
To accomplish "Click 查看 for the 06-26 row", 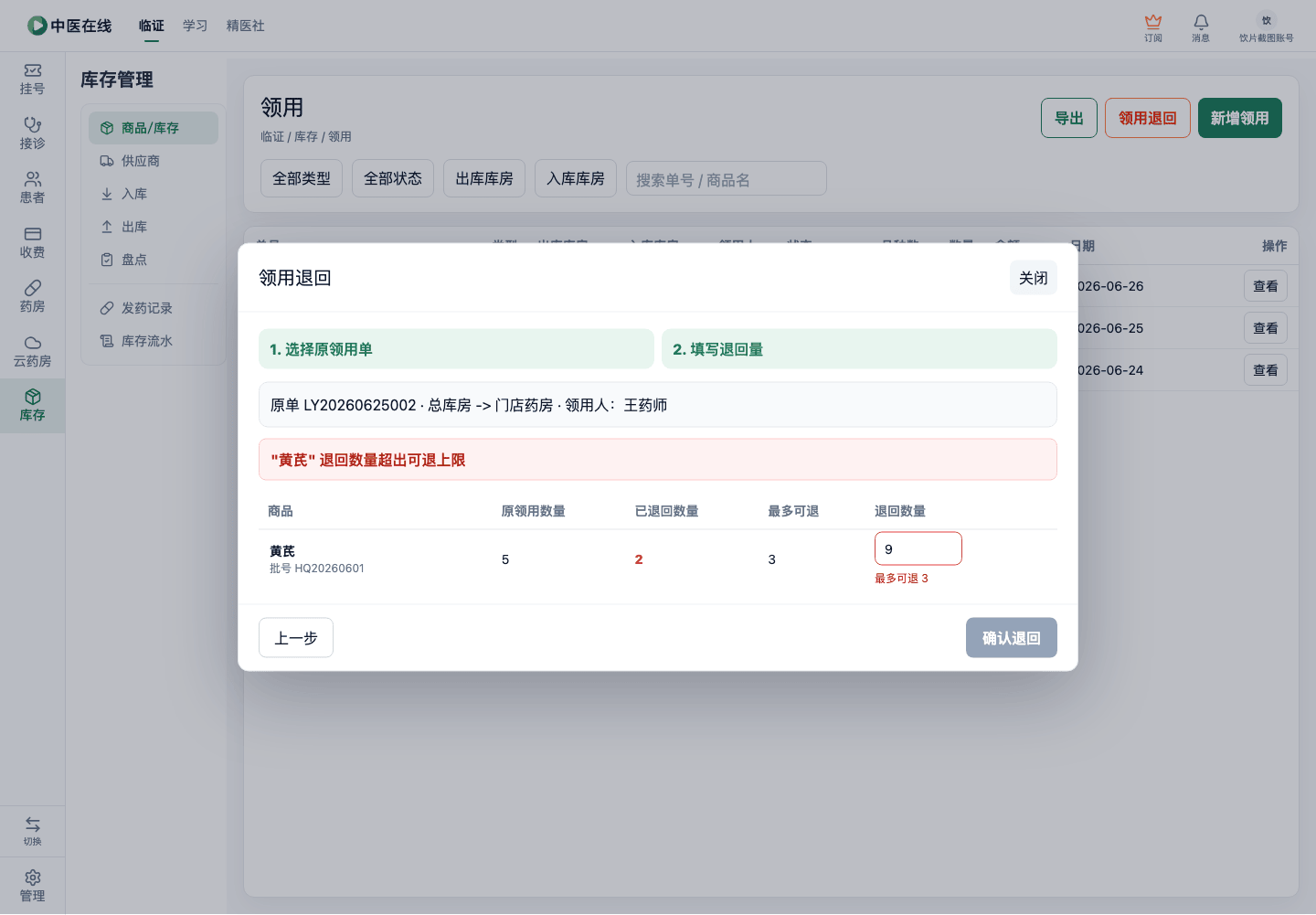I will point(1266,286).
